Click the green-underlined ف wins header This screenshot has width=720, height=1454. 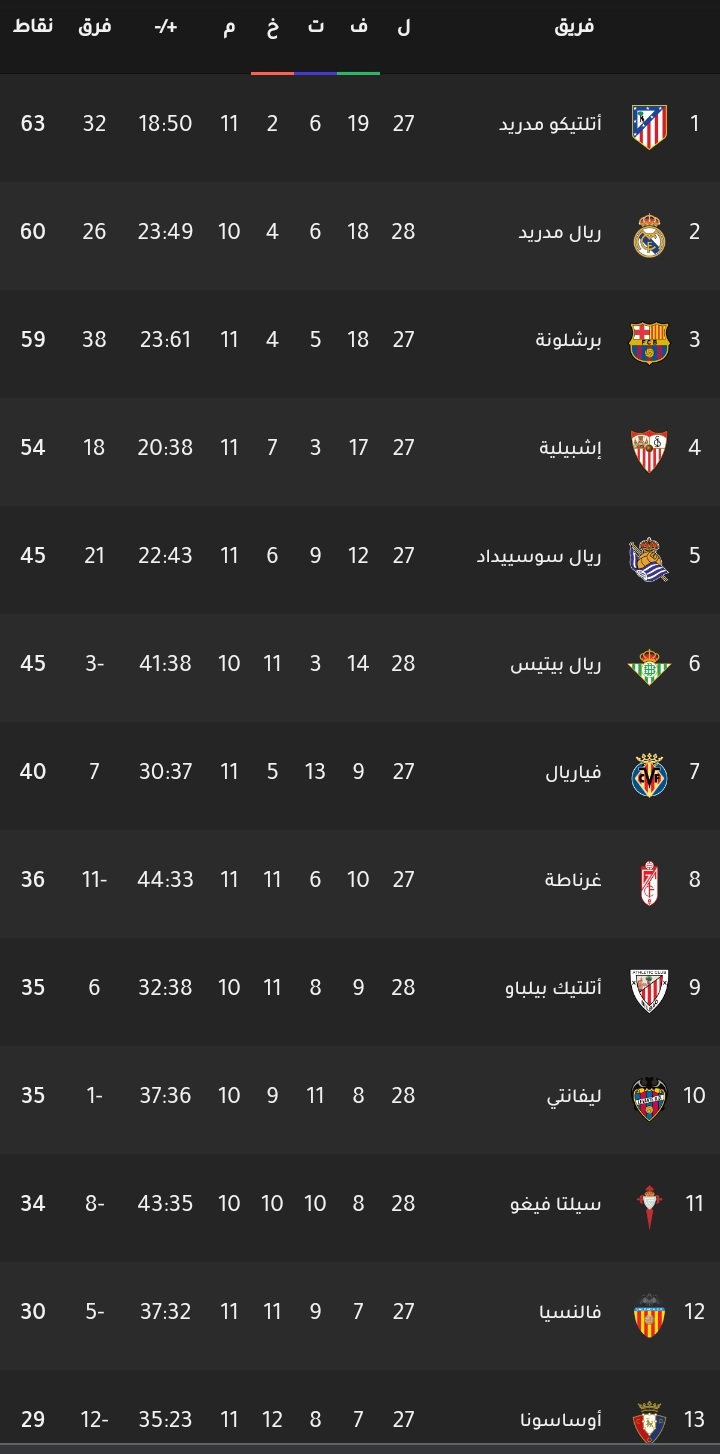coord(358,28)
